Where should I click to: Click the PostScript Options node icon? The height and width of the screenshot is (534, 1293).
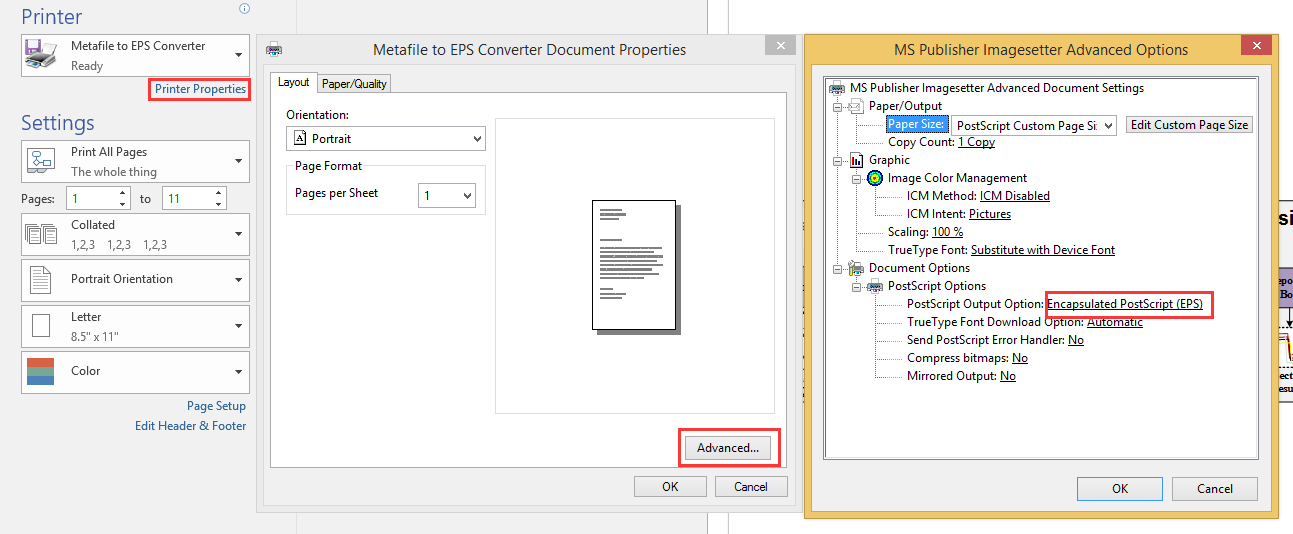(875, 286)
